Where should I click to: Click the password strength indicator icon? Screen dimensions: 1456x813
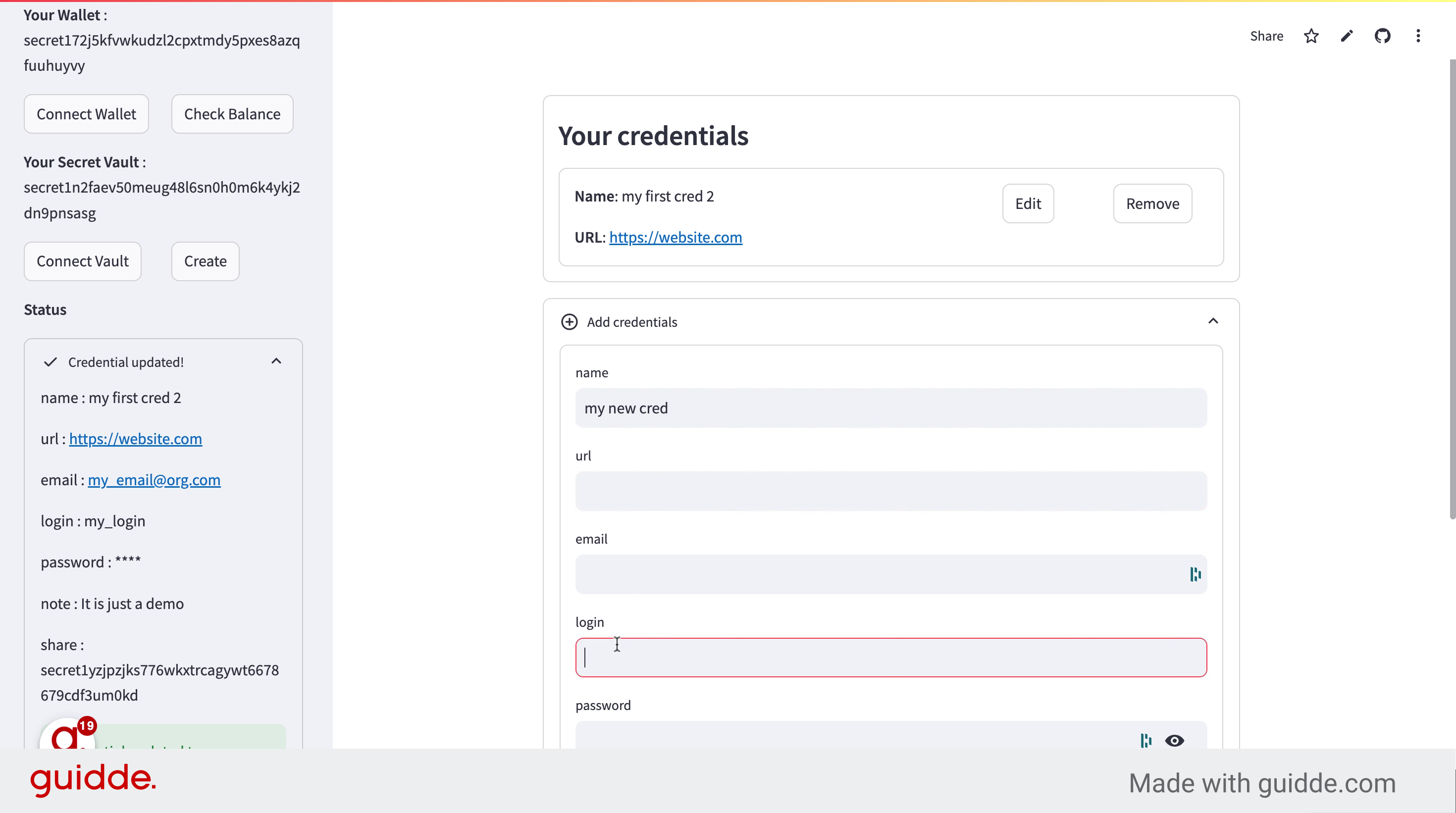1146,740
